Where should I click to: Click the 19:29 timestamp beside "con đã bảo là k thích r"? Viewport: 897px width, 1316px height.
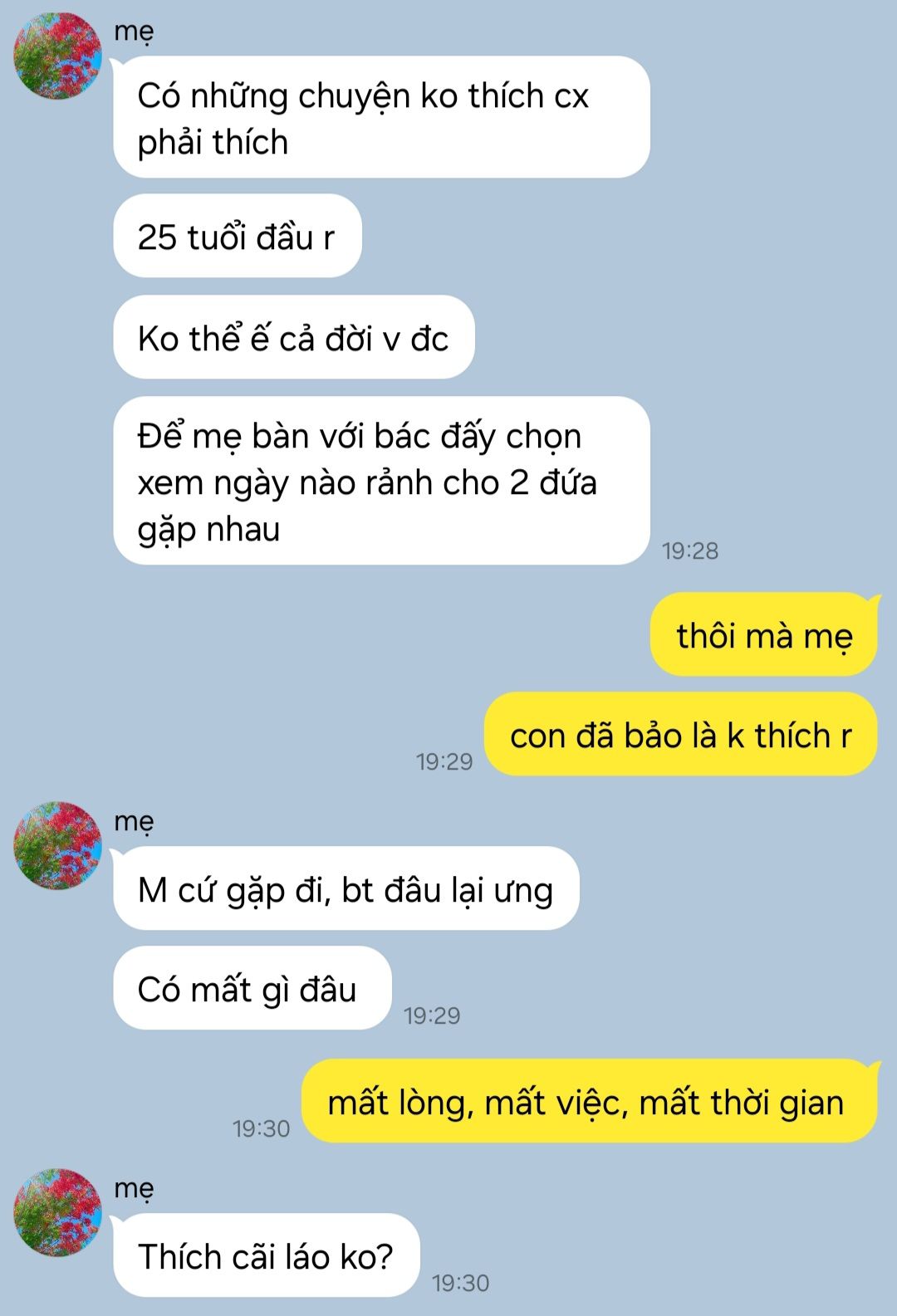click(x=444, y=761)
